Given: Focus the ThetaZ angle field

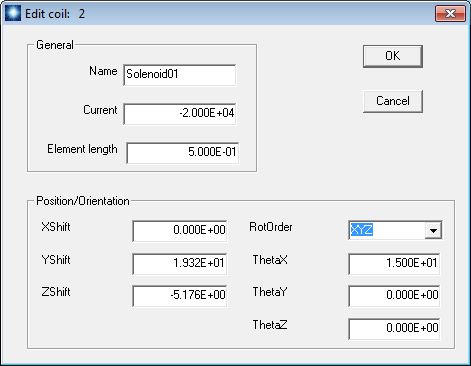Looking at the screenshot, I should [x=394, y=329].
